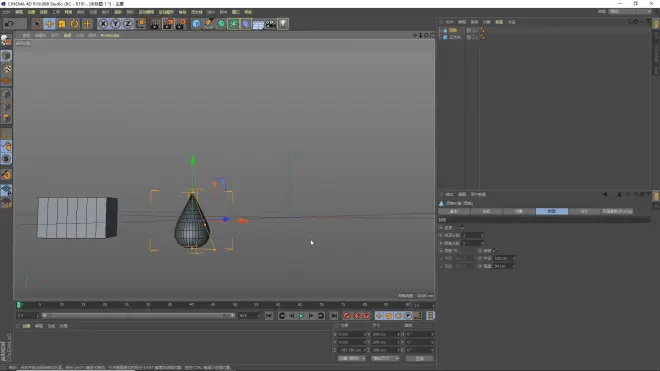Toggle the Z axis lock
Viewport: 660px width, 371px height.
click(128, 24)
